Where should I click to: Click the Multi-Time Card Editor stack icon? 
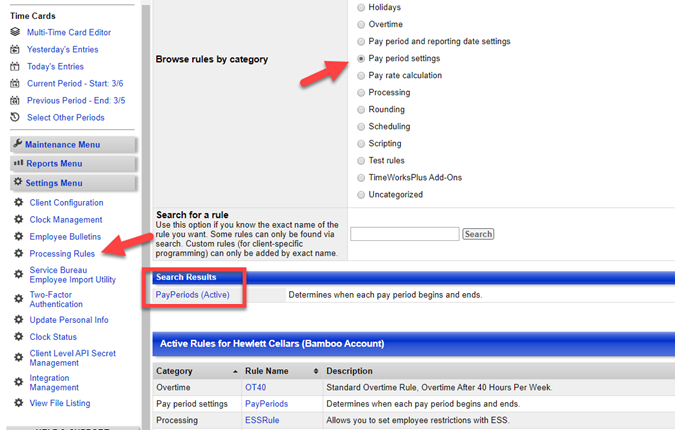pos(15,32)
